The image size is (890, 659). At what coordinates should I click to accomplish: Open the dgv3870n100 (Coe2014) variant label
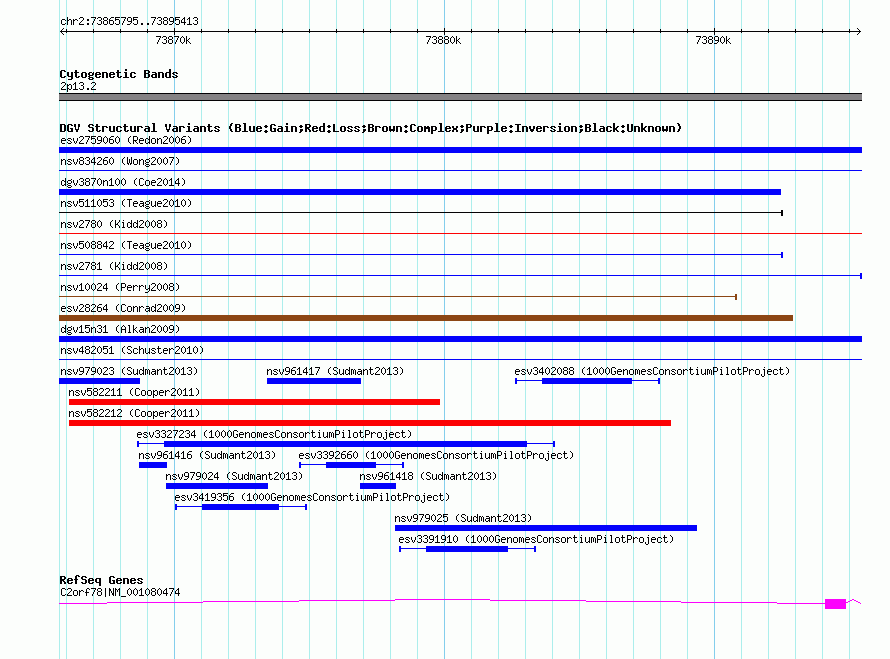point(123,182)
